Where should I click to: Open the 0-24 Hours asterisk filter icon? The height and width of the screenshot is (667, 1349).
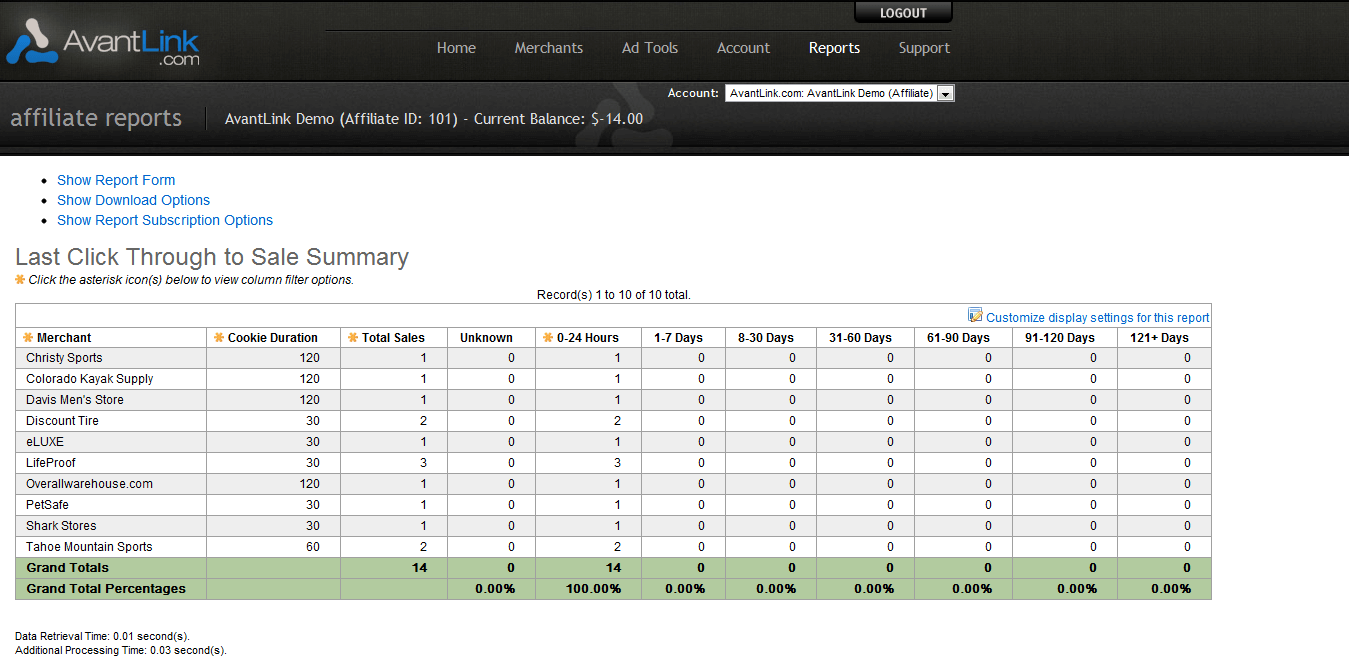tap(548, 338)
